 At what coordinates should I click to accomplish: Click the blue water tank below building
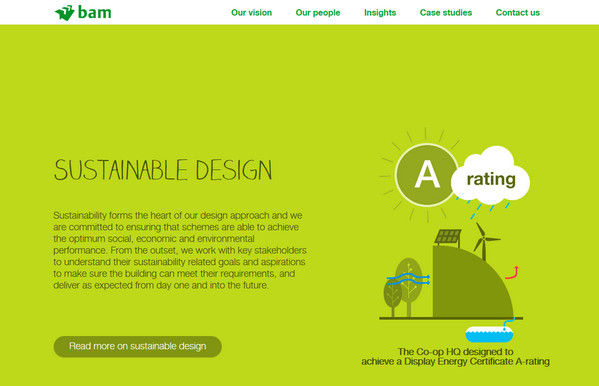pyautogui.click(x=489, y=334)
